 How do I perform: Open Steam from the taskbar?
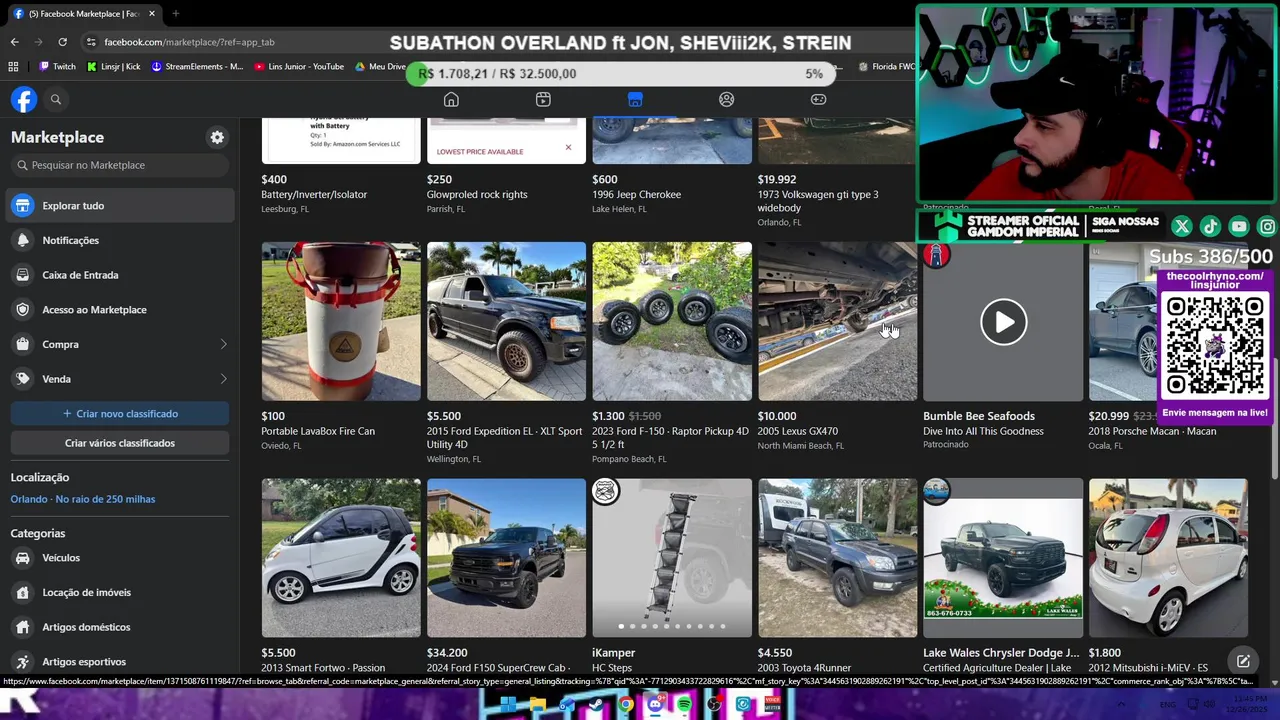(x=596, y=705)
